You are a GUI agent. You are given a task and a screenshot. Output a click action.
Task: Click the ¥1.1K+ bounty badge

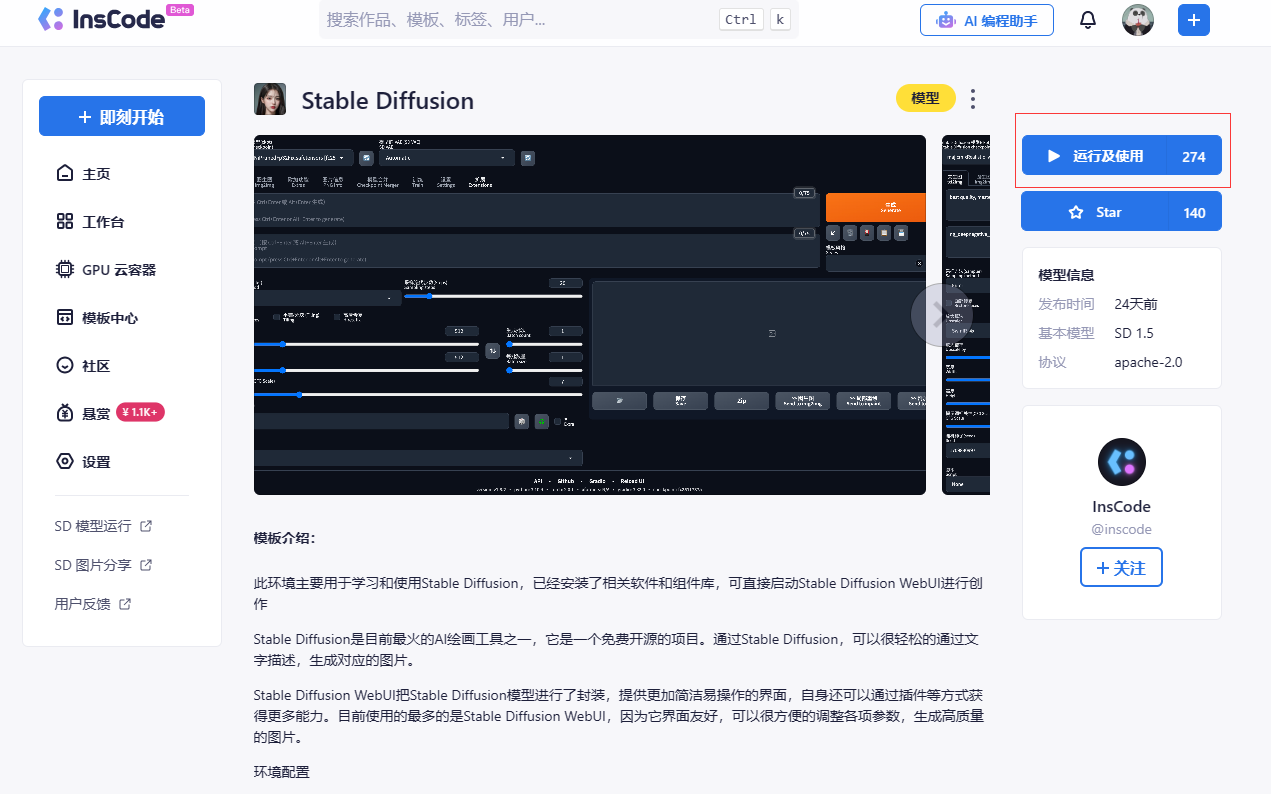[140, 412]
